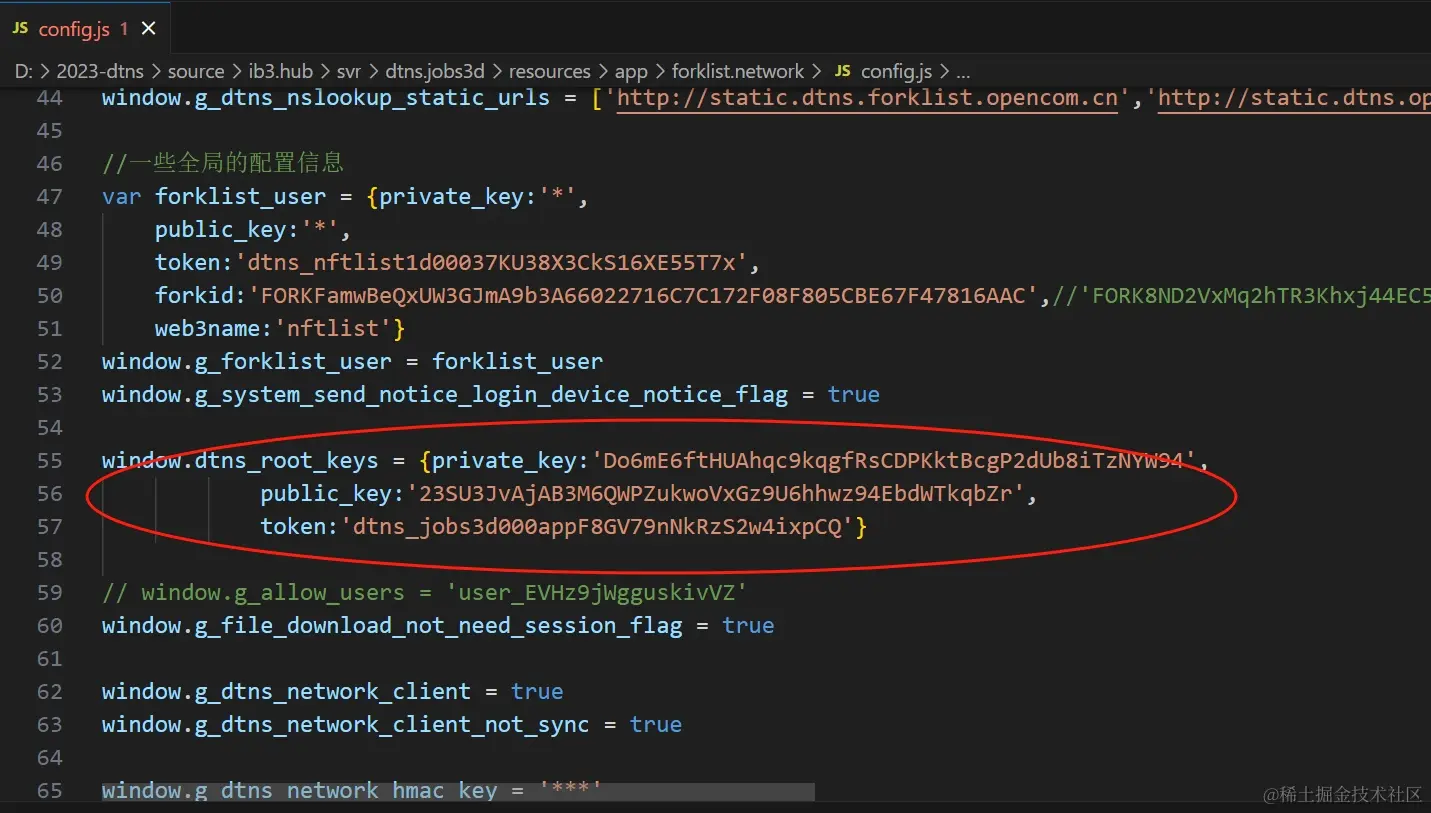Screen dimensions: 1431x813
Task: Click the Chinese comment on line 46
Action: coord(223,163)
